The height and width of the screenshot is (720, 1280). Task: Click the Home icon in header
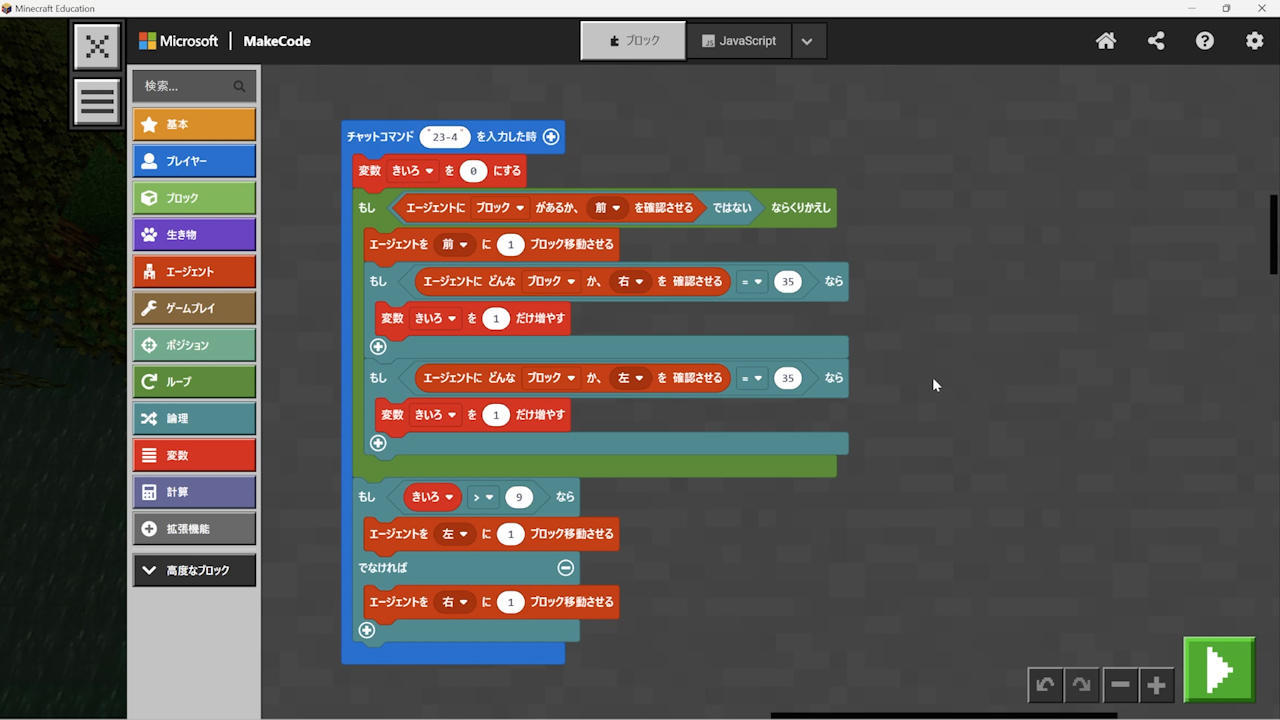click(1106, 41)
